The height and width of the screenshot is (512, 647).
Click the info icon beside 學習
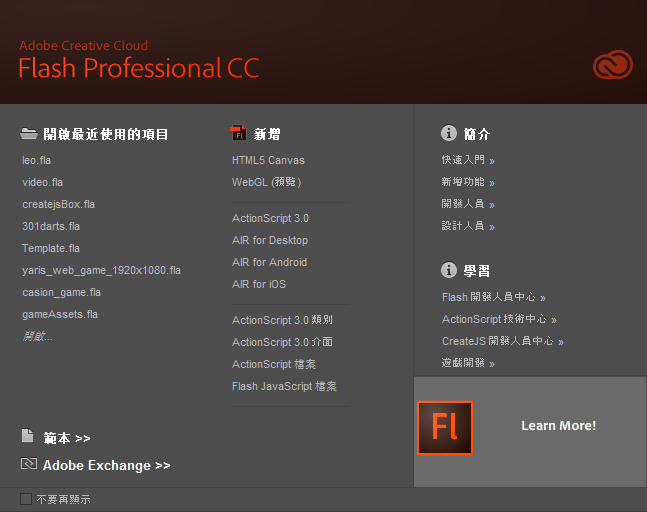click(449, 270)
